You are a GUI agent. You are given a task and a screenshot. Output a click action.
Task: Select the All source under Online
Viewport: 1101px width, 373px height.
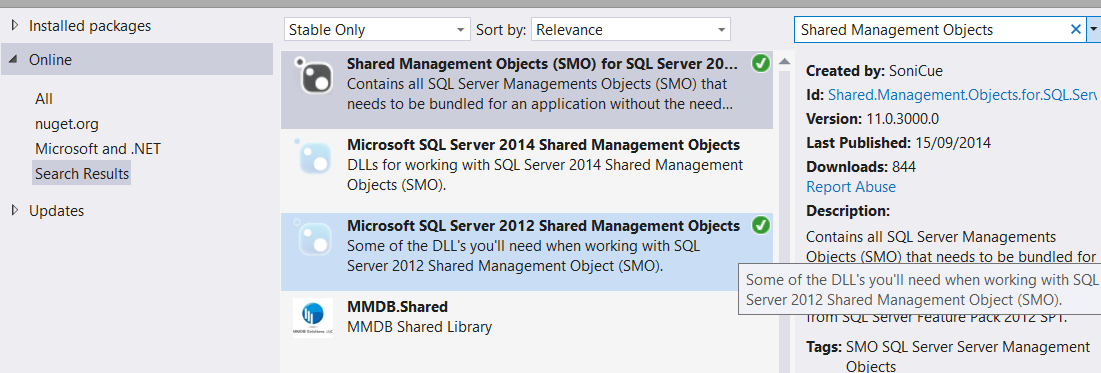click(44, 99)
